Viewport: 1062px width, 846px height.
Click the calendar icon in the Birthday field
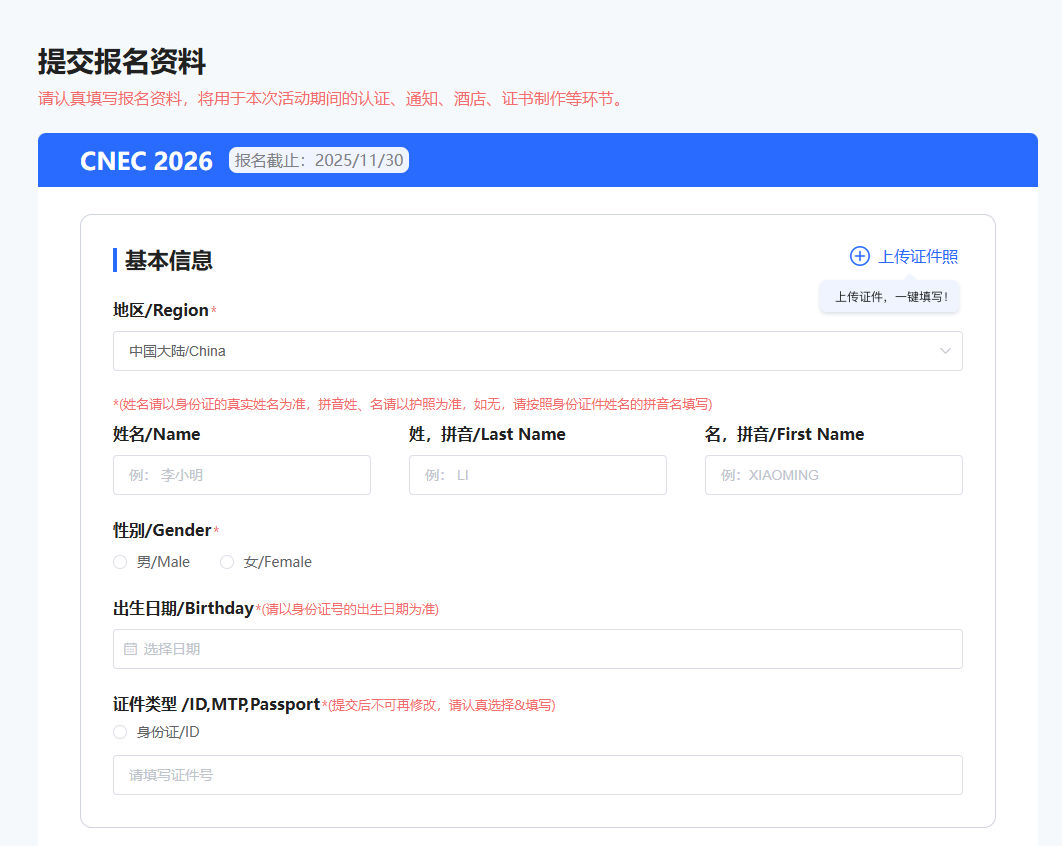[x=130, y=649]
